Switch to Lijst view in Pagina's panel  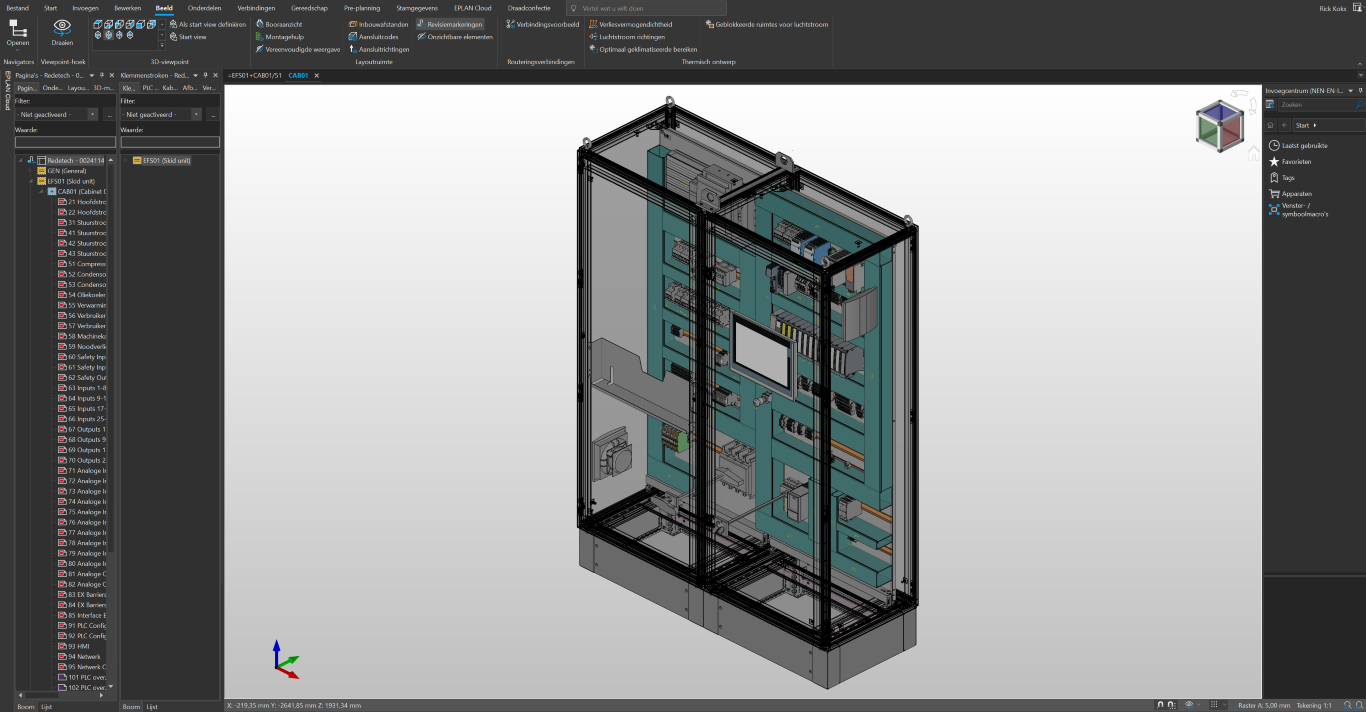(46, 706)
